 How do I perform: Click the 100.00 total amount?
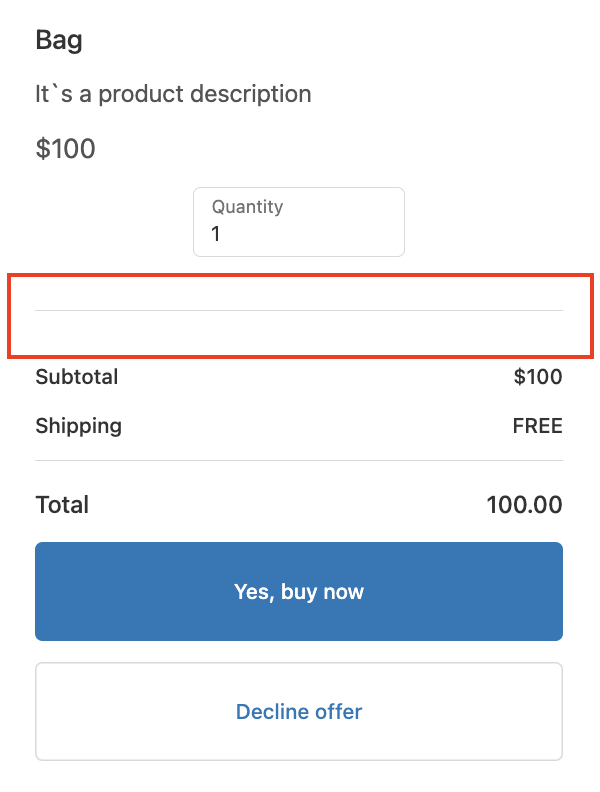524,505
